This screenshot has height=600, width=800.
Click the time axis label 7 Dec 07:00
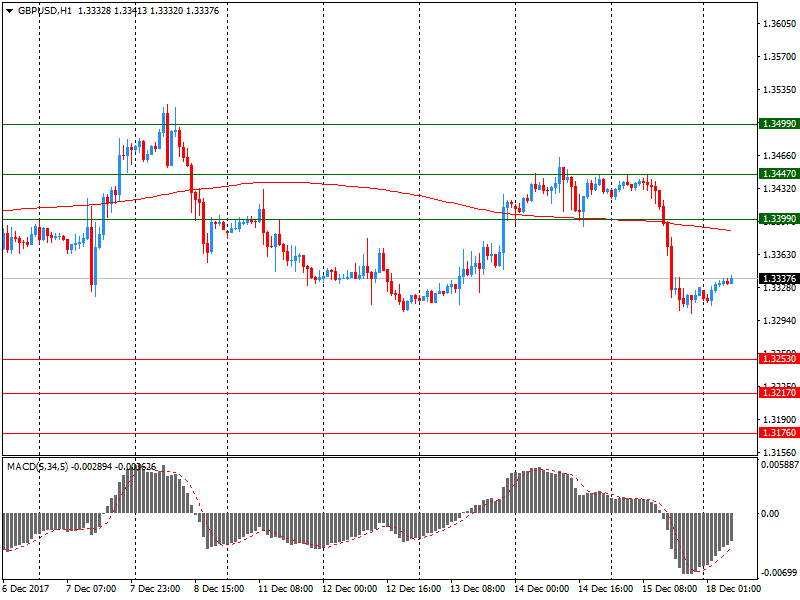[x=91, y=589]
